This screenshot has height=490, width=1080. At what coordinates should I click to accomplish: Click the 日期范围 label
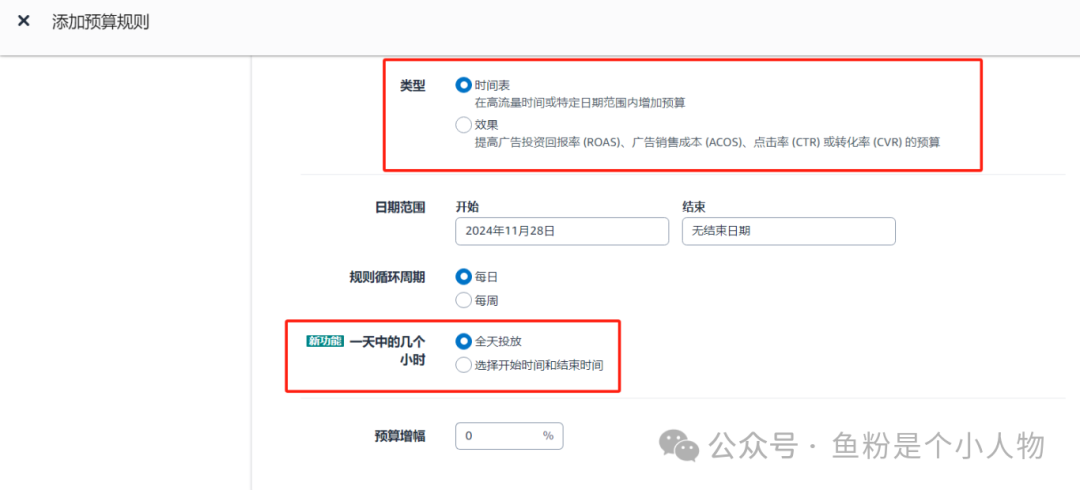[x=401, y=207]
